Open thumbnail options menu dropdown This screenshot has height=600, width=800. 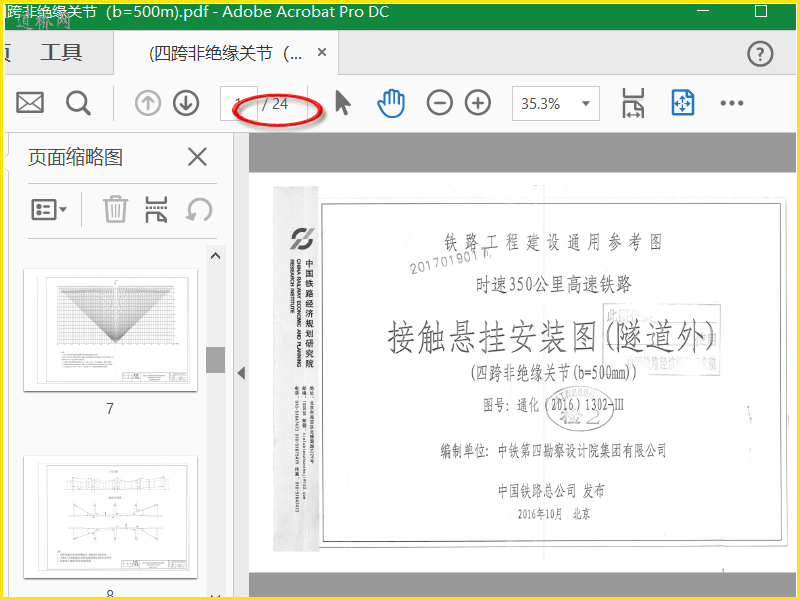(x=49, y=209)
